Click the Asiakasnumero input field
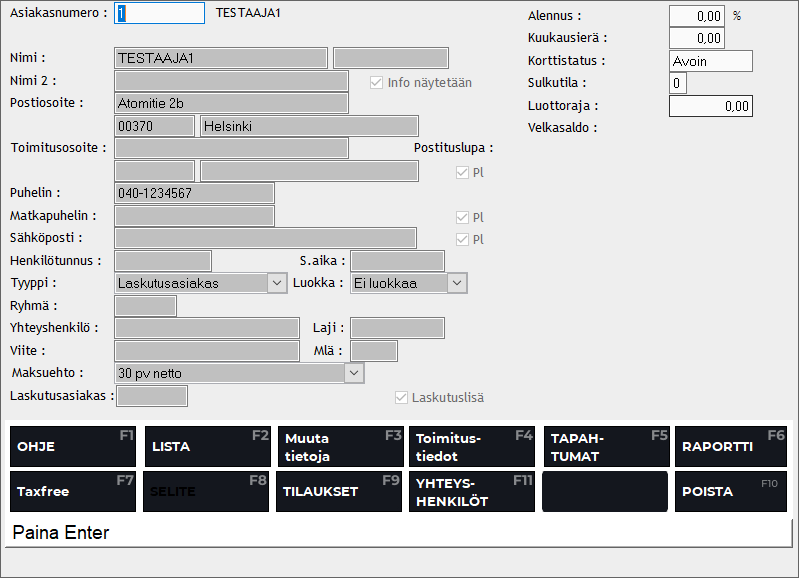 pyautogui.click(x=160, y=14)
